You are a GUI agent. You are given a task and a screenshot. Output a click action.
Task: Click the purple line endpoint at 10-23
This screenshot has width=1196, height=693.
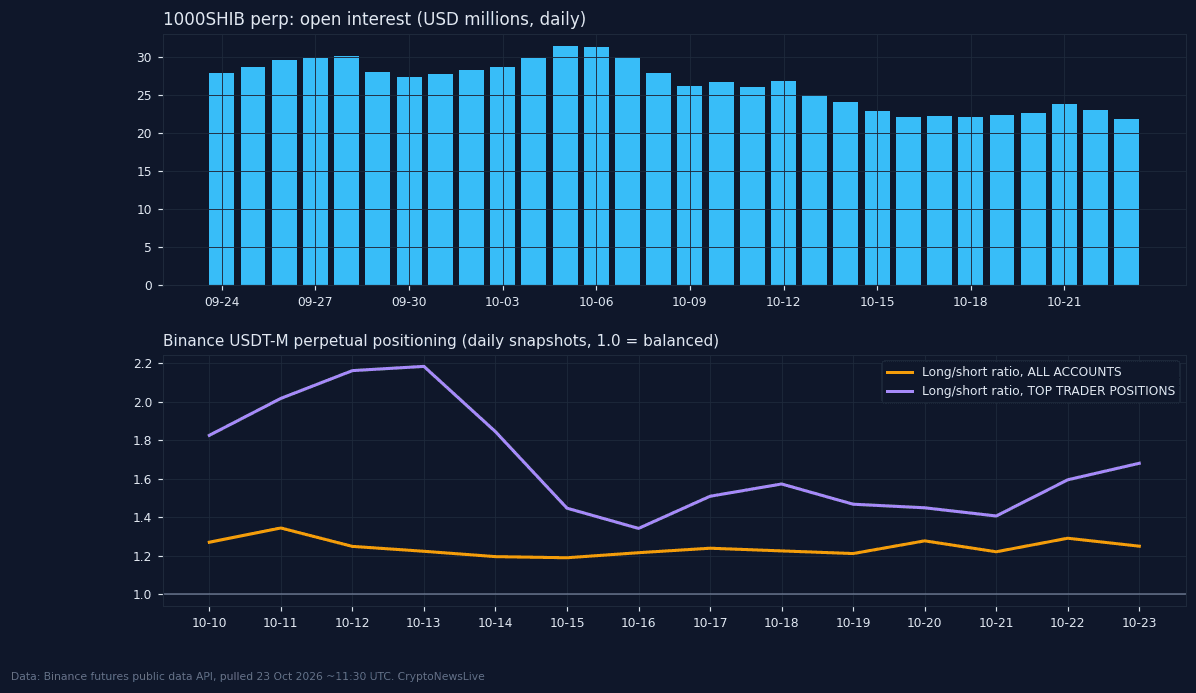[1140, 463]
